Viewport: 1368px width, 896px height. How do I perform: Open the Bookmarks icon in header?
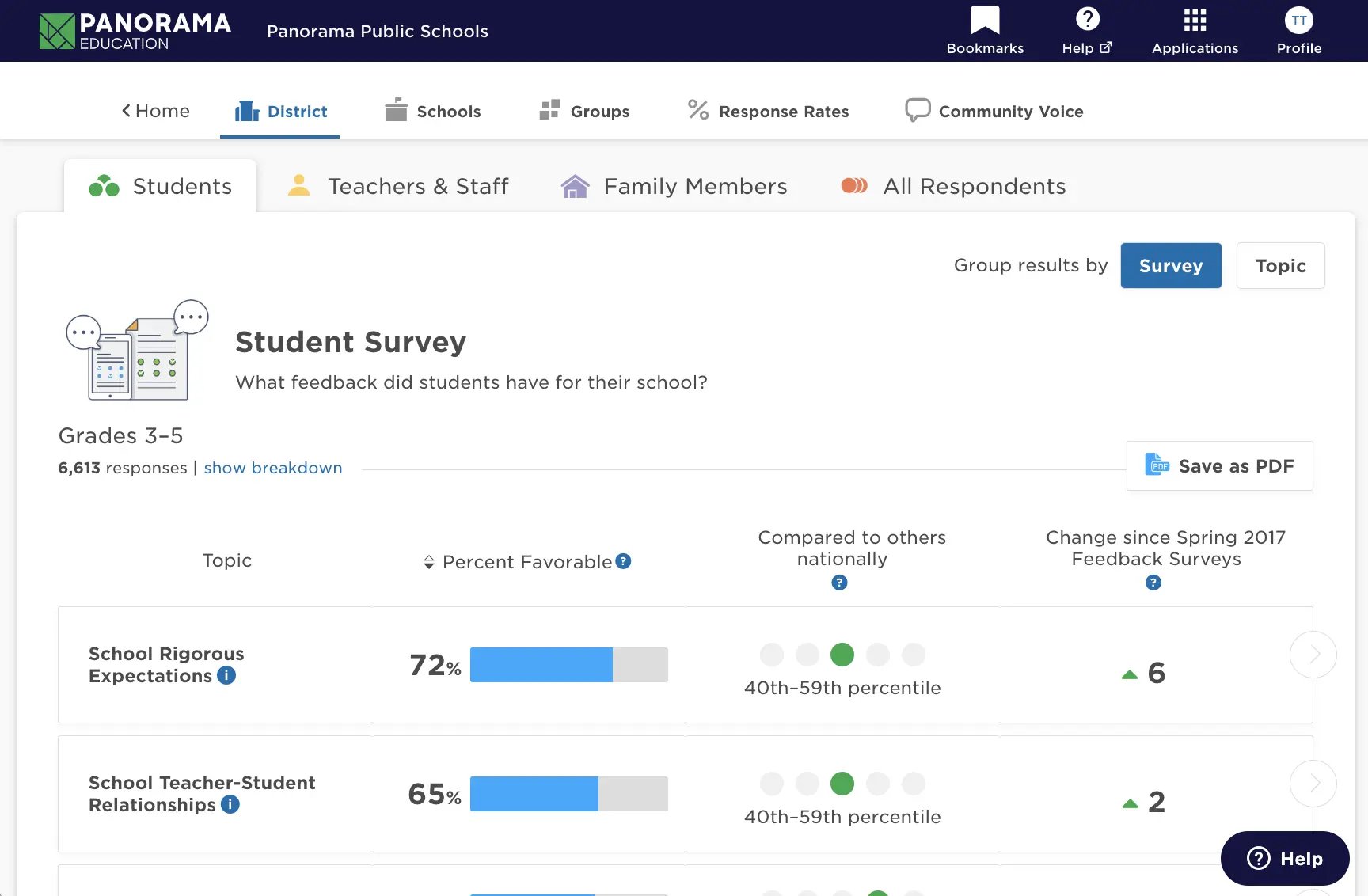[985, 21]
